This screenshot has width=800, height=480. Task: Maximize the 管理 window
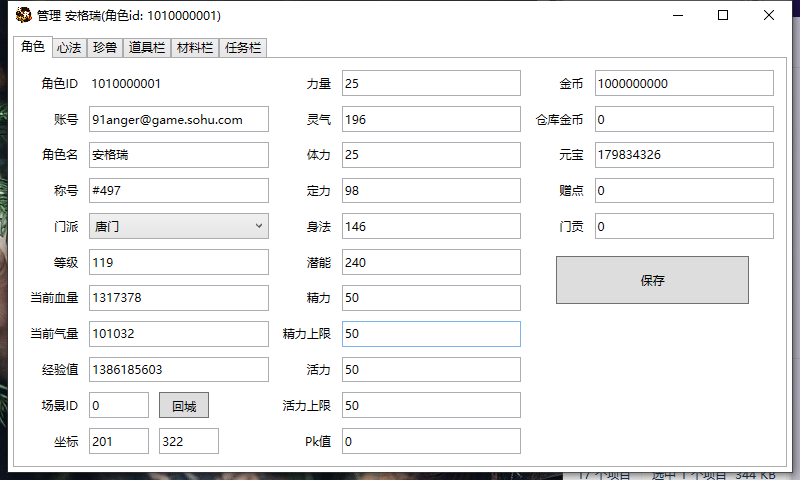723,15
